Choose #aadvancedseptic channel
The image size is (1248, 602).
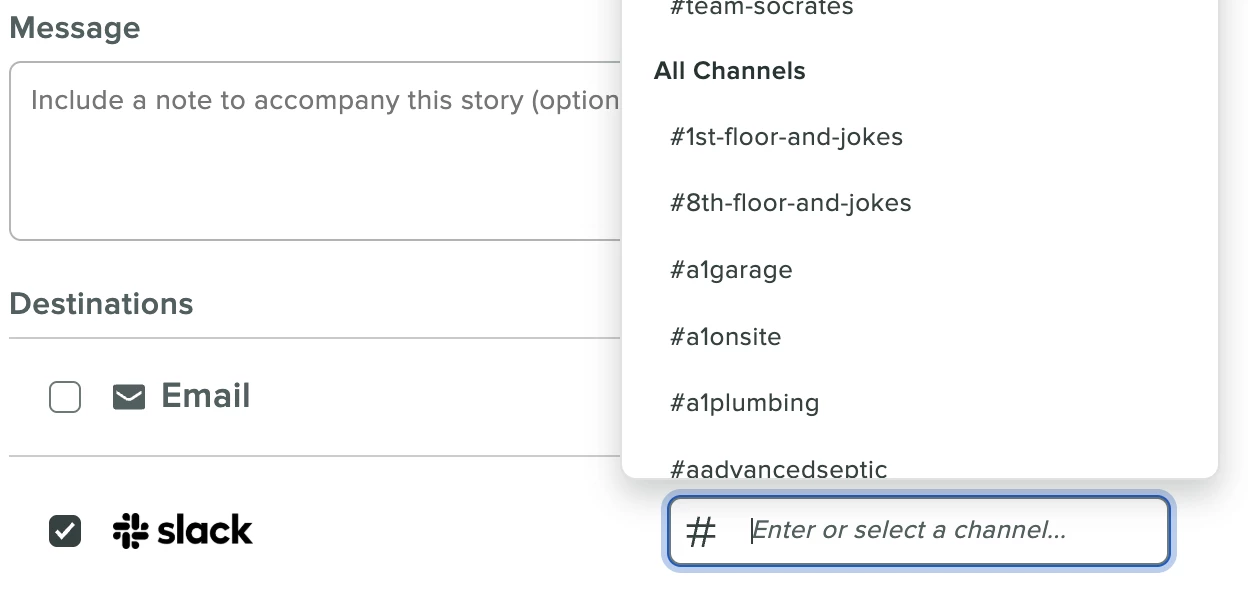pos(778,468)
